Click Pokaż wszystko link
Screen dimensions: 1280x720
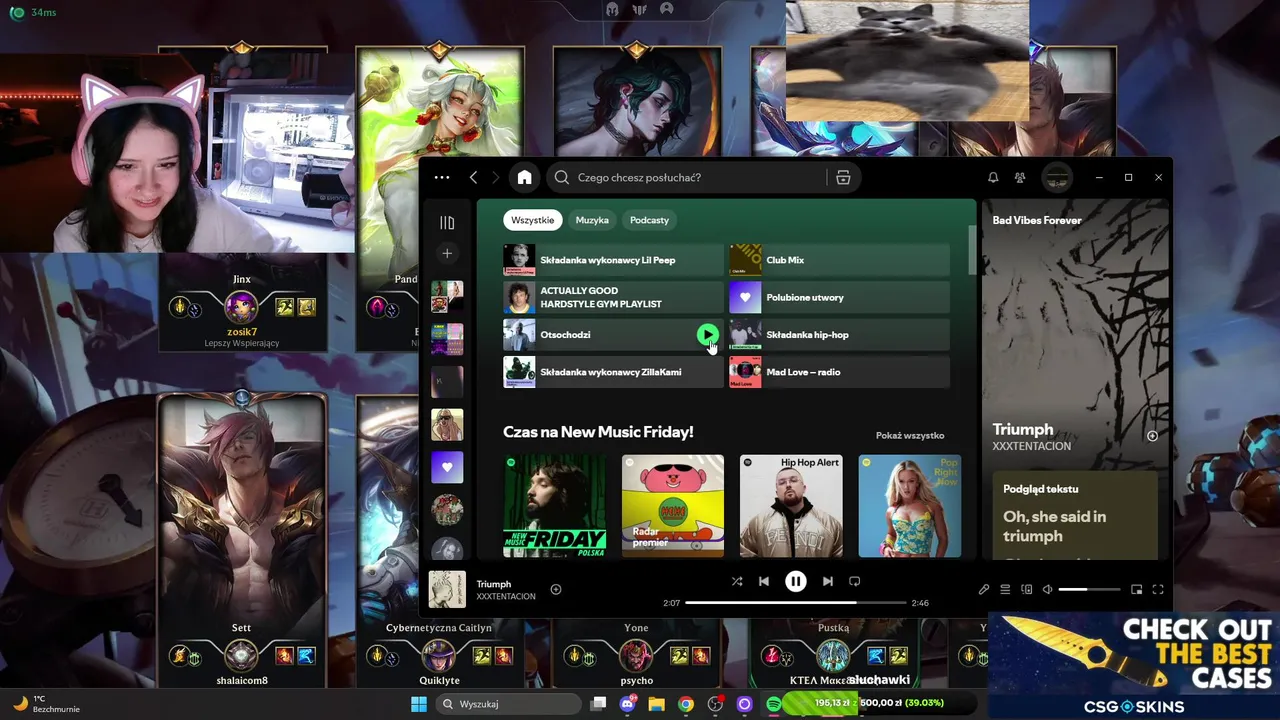coord(910,435)
